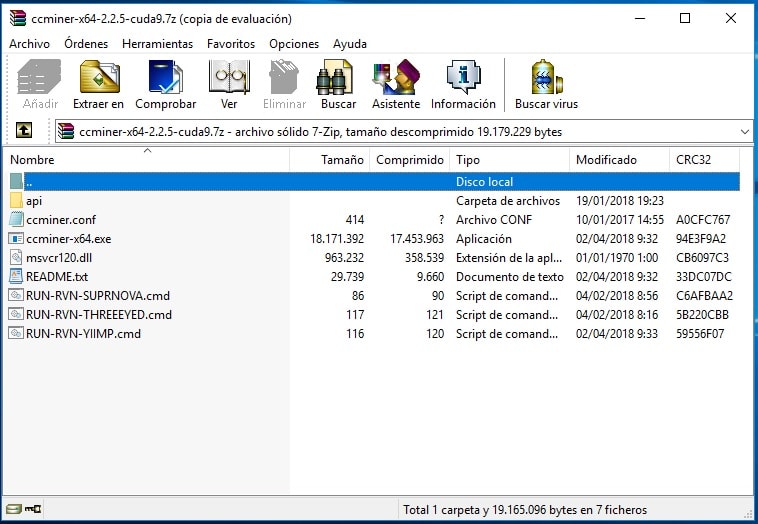Click the Extraer en toolbar icon
The width and height of the screenshot is (758, 524).
pos(99,77)
